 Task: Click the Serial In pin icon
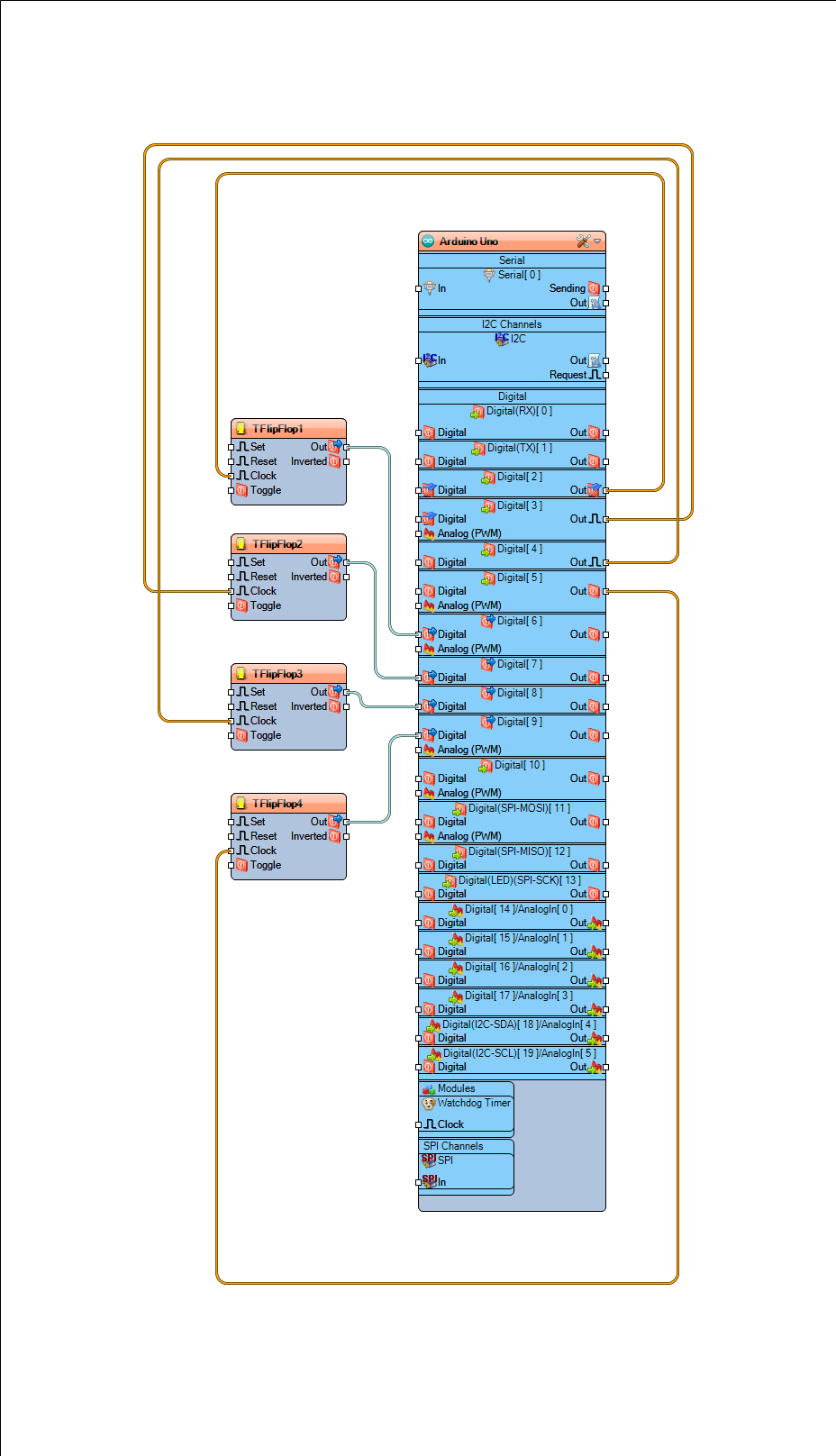click(x=430, y=288)
